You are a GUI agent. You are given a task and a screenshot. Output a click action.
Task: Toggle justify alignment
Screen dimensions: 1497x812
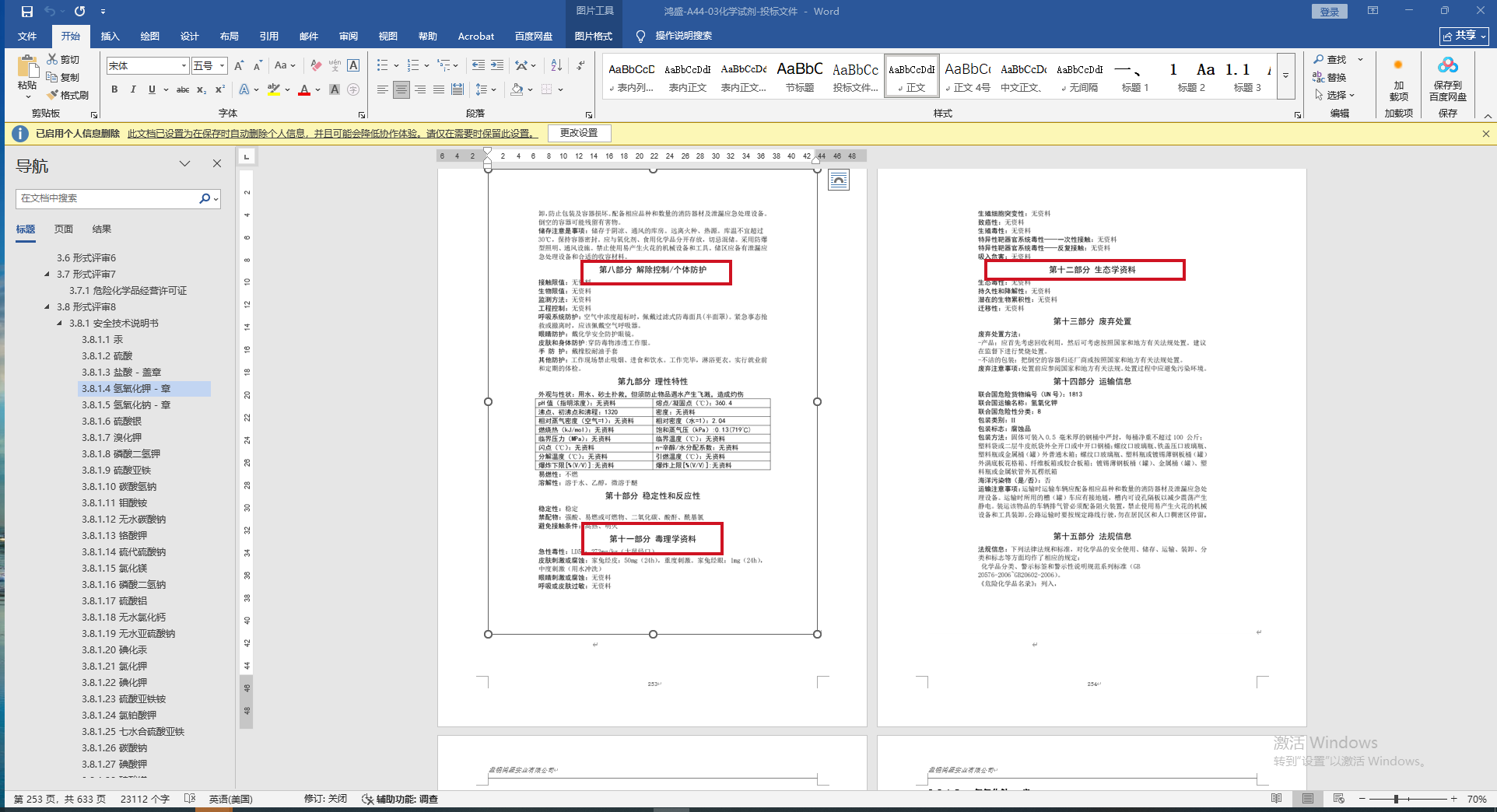pos(439,89)
